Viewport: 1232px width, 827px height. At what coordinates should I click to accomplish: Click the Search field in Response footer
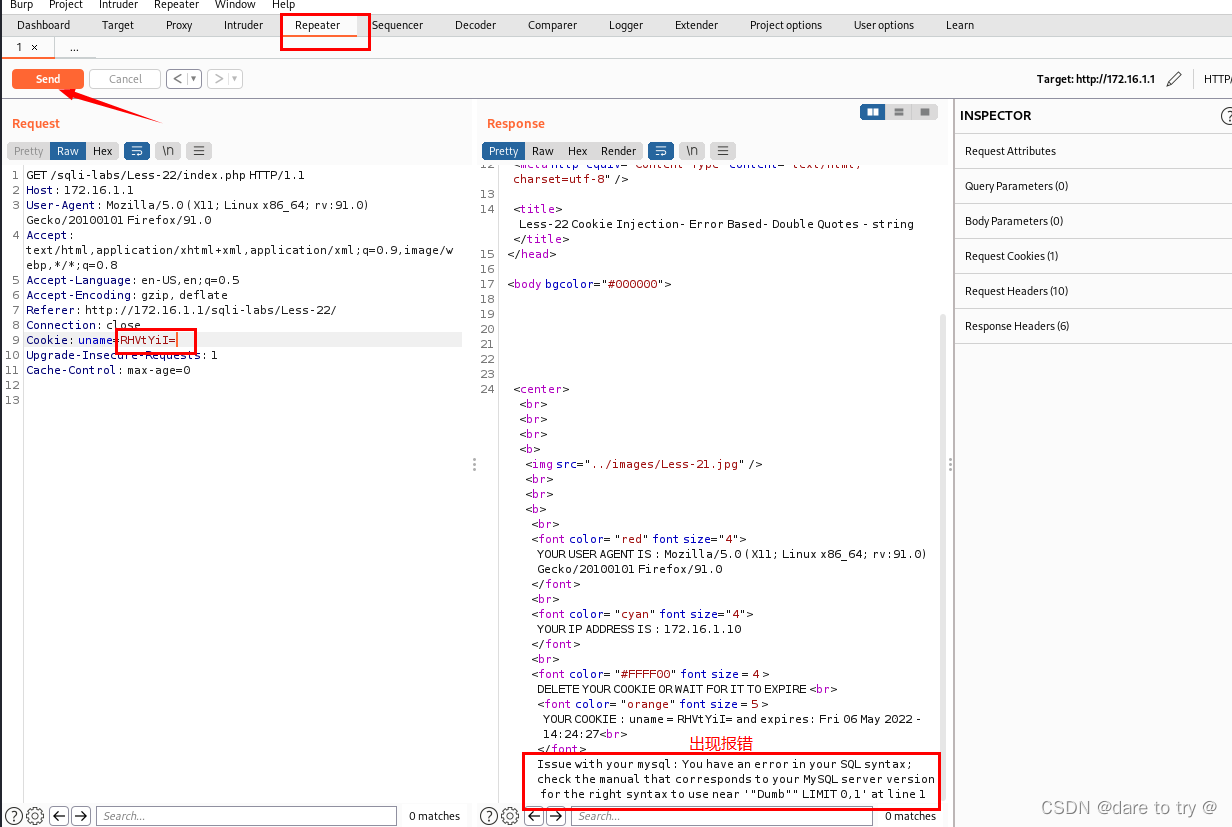pos(720,816)
